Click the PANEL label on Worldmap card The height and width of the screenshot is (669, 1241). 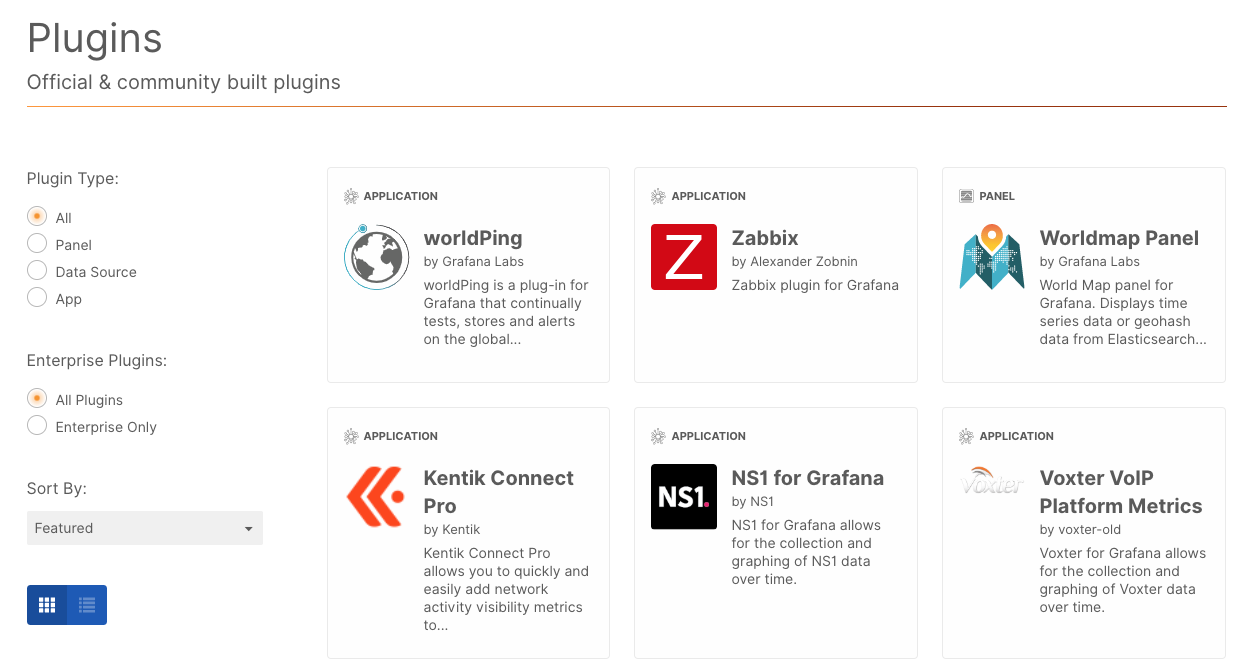(x=997, y=196)
